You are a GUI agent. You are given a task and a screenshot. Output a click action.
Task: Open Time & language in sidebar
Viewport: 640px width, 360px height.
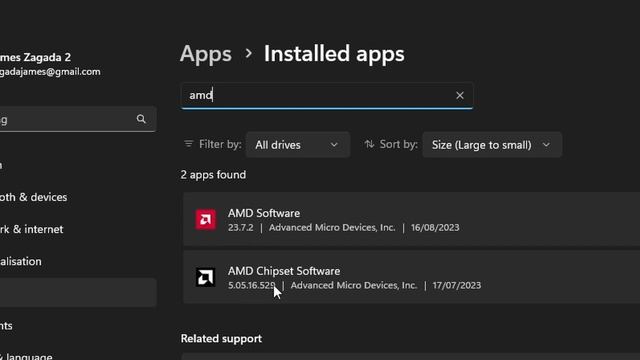point(26,356)
